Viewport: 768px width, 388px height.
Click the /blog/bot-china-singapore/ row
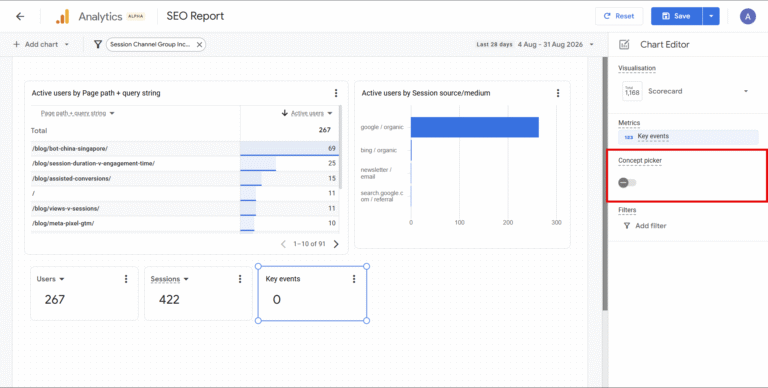(x=184, y=148)
